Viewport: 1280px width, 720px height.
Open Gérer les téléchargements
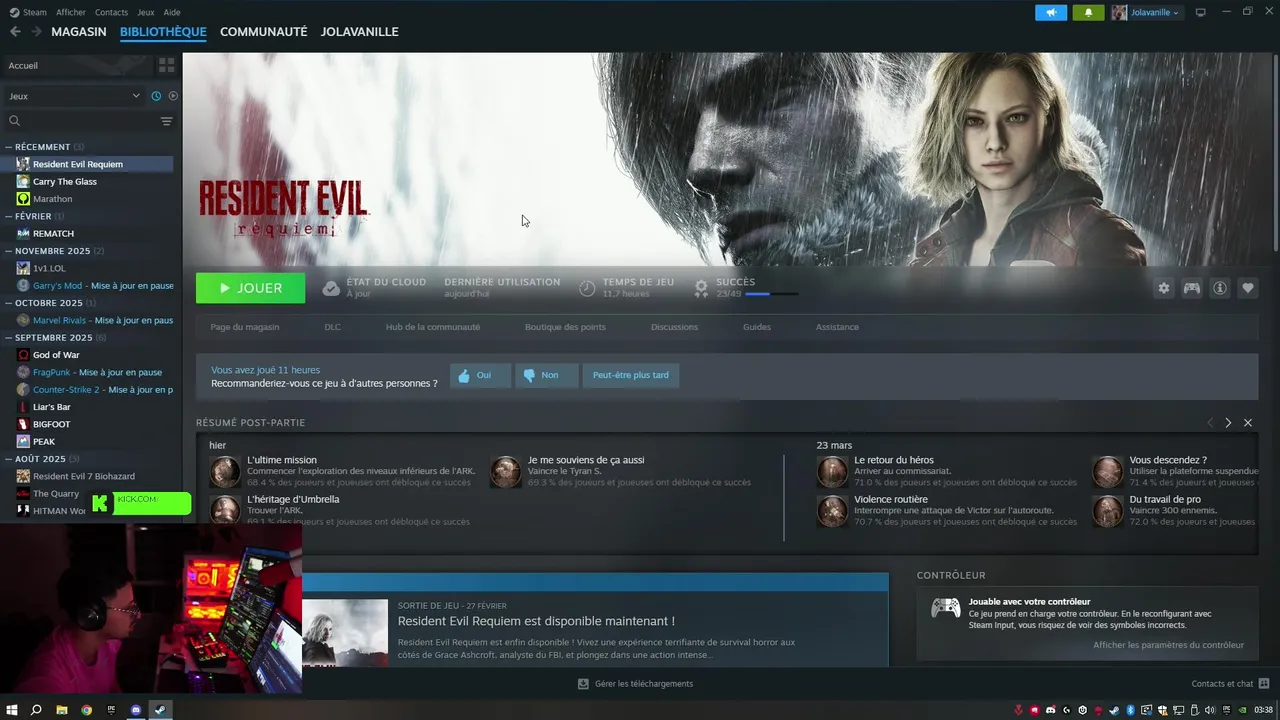click(635, 684)
